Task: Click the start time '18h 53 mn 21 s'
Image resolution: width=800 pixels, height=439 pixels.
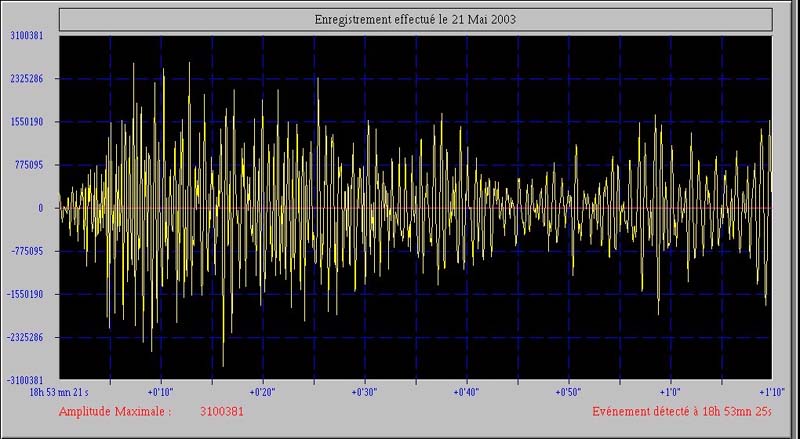Action: tap(59, 393)
